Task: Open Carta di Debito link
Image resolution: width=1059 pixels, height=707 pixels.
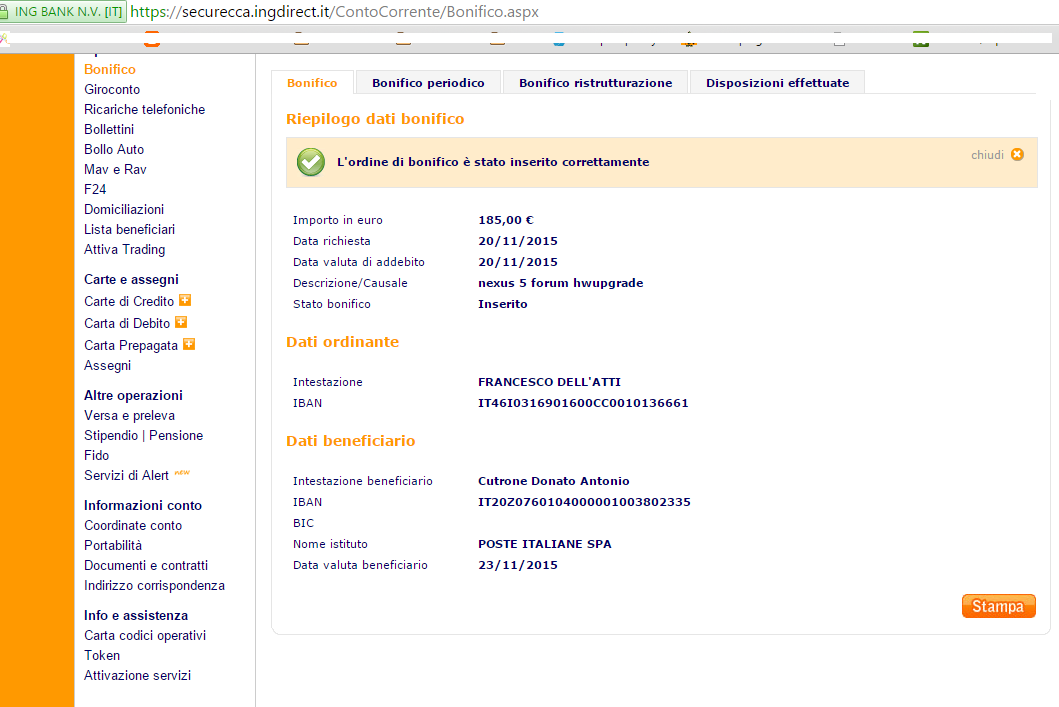Action: click(x=127, y=323)
